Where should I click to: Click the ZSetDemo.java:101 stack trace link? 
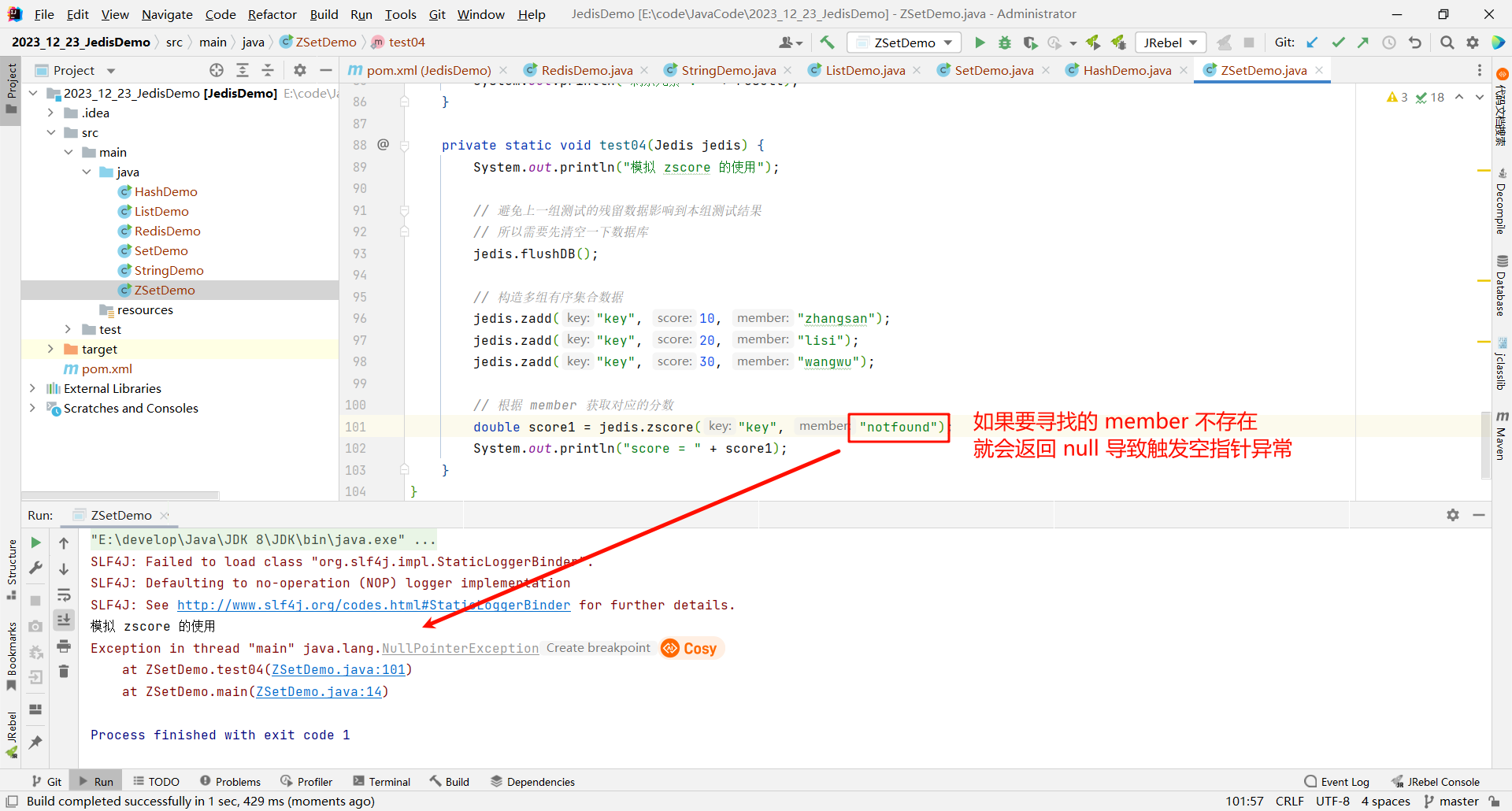tap(339, 669)
